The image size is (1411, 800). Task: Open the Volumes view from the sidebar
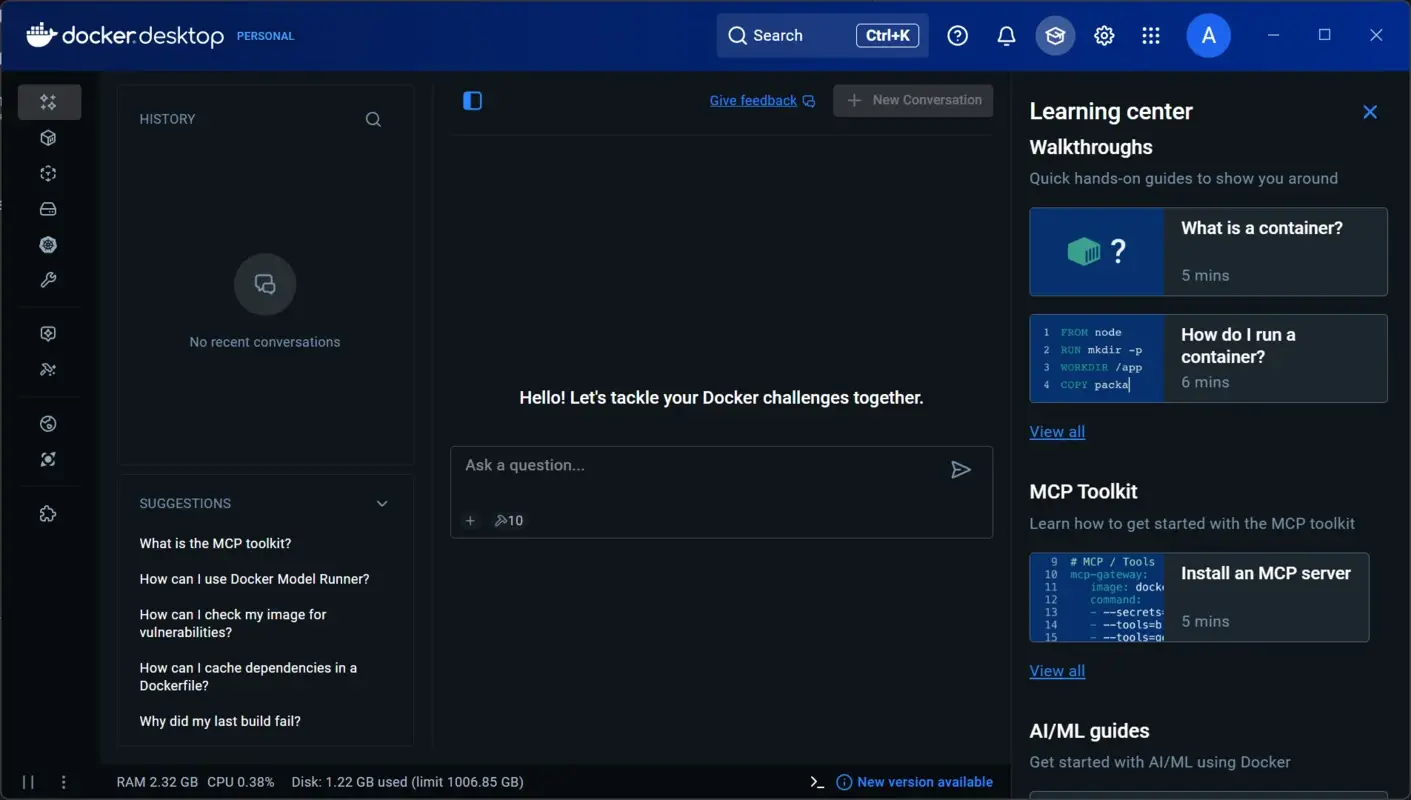point(47,208)
